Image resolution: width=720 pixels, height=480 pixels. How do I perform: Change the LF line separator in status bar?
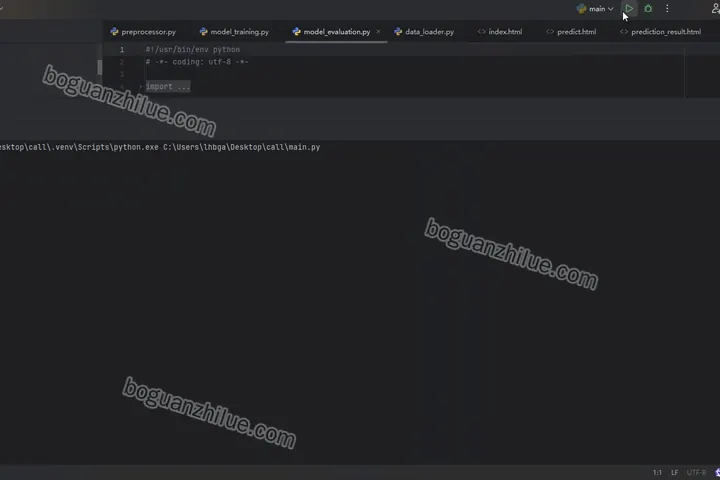point(675,472)
